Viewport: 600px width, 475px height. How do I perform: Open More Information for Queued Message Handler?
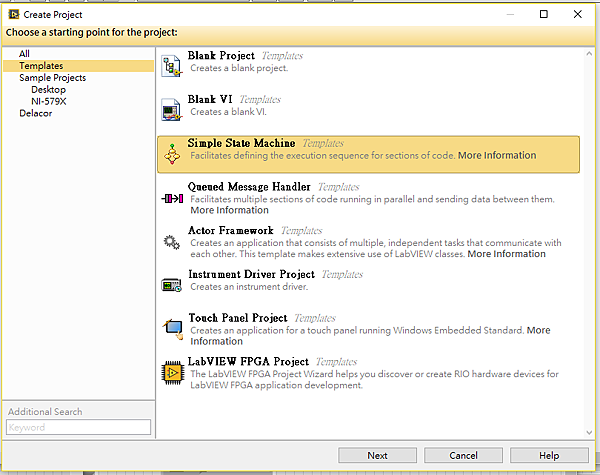click(230, 210)
